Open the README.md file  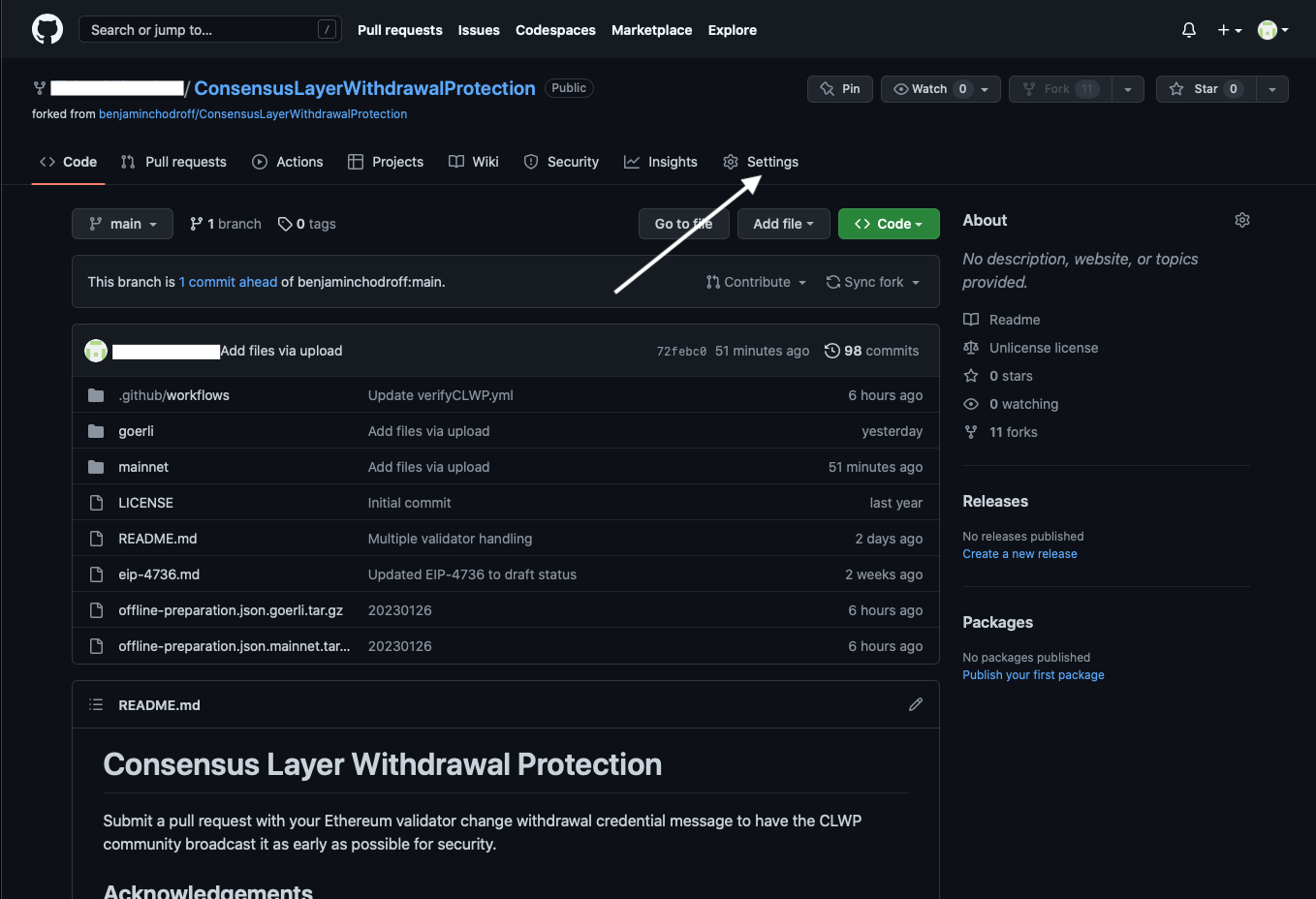pyautogui.click(x=158, y=539)
